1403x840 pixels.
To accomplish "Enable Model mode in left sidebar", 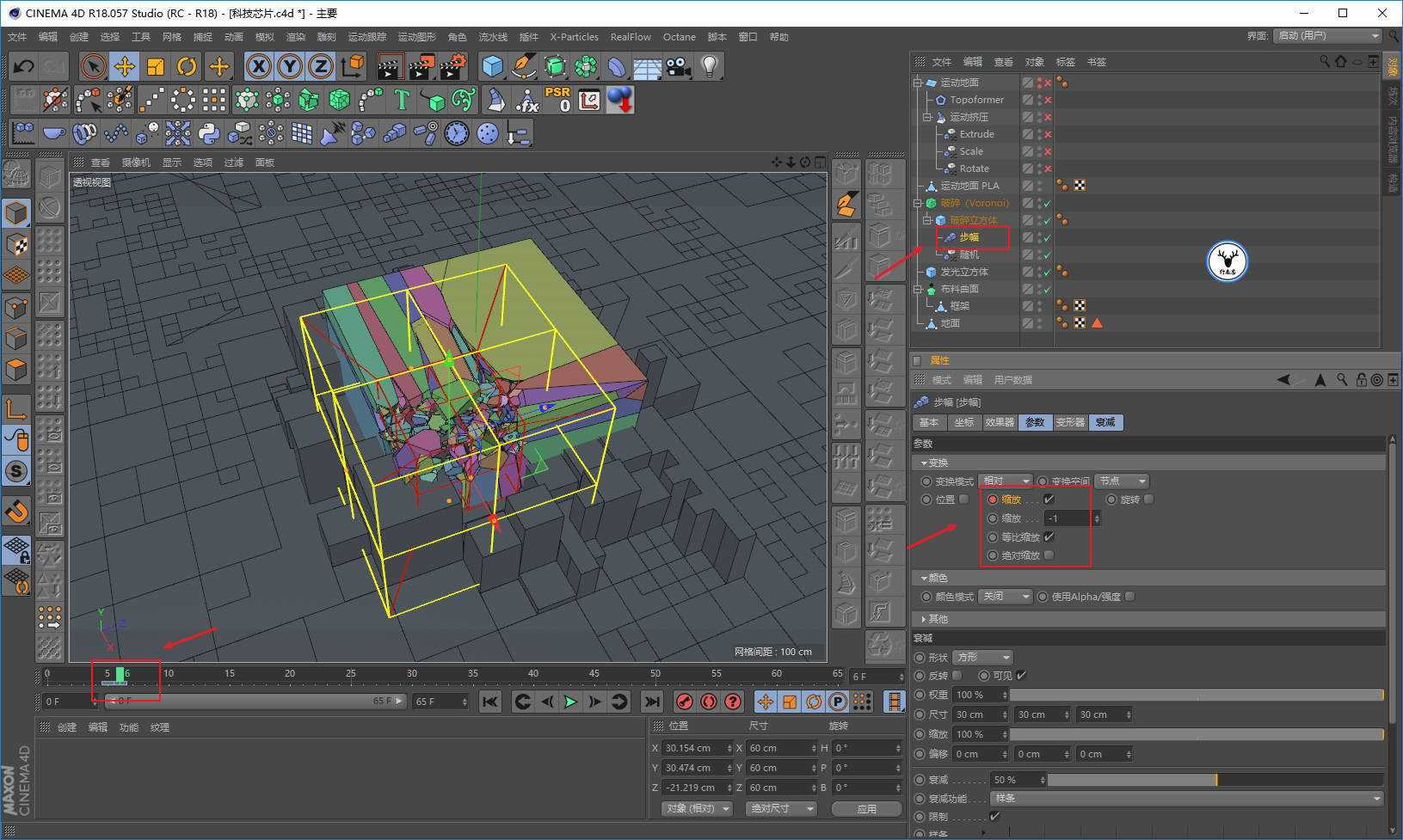I will [16, 213].
